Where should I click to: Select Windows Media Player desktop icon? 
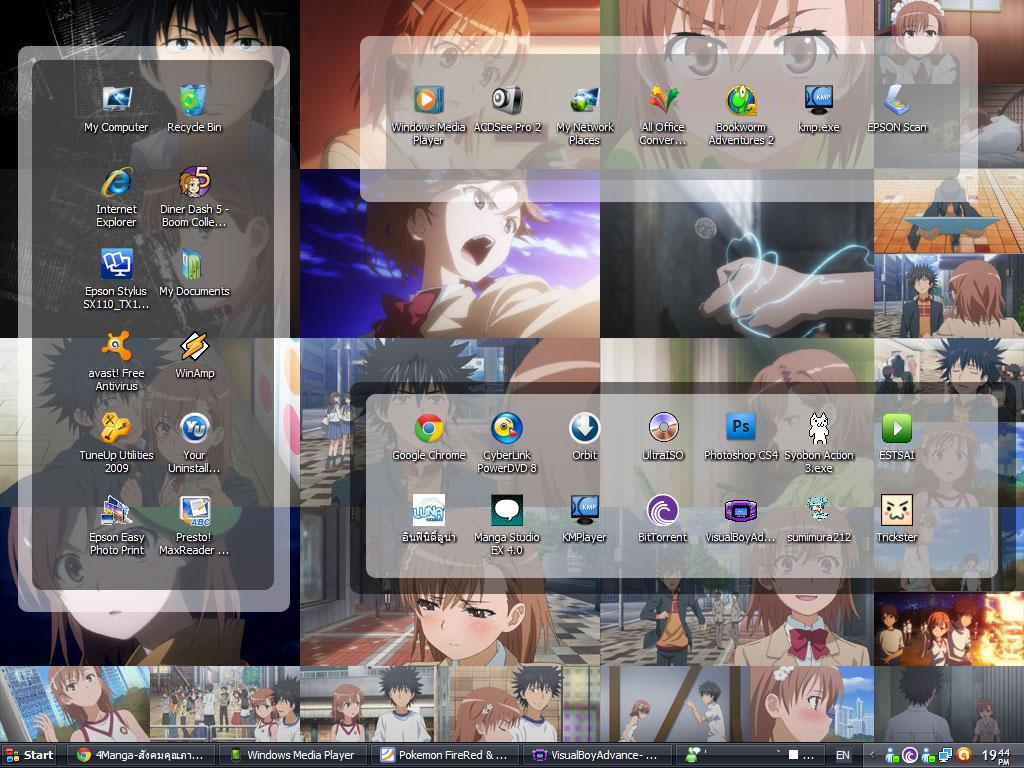click(428, 115)
